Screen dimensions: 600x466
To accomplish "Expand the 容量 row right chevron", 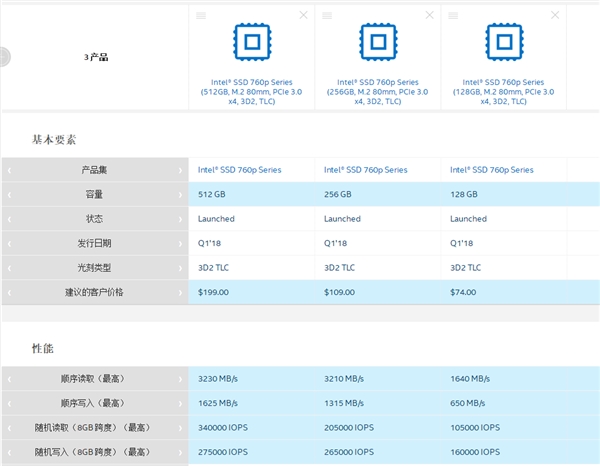I will click(180, 194).
